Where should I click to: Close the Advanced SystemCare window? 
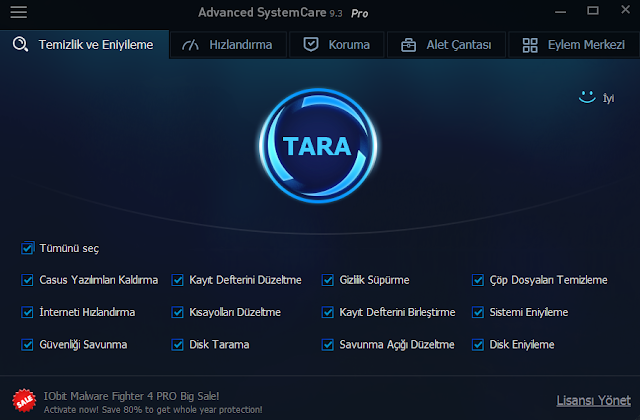(625, 10)
